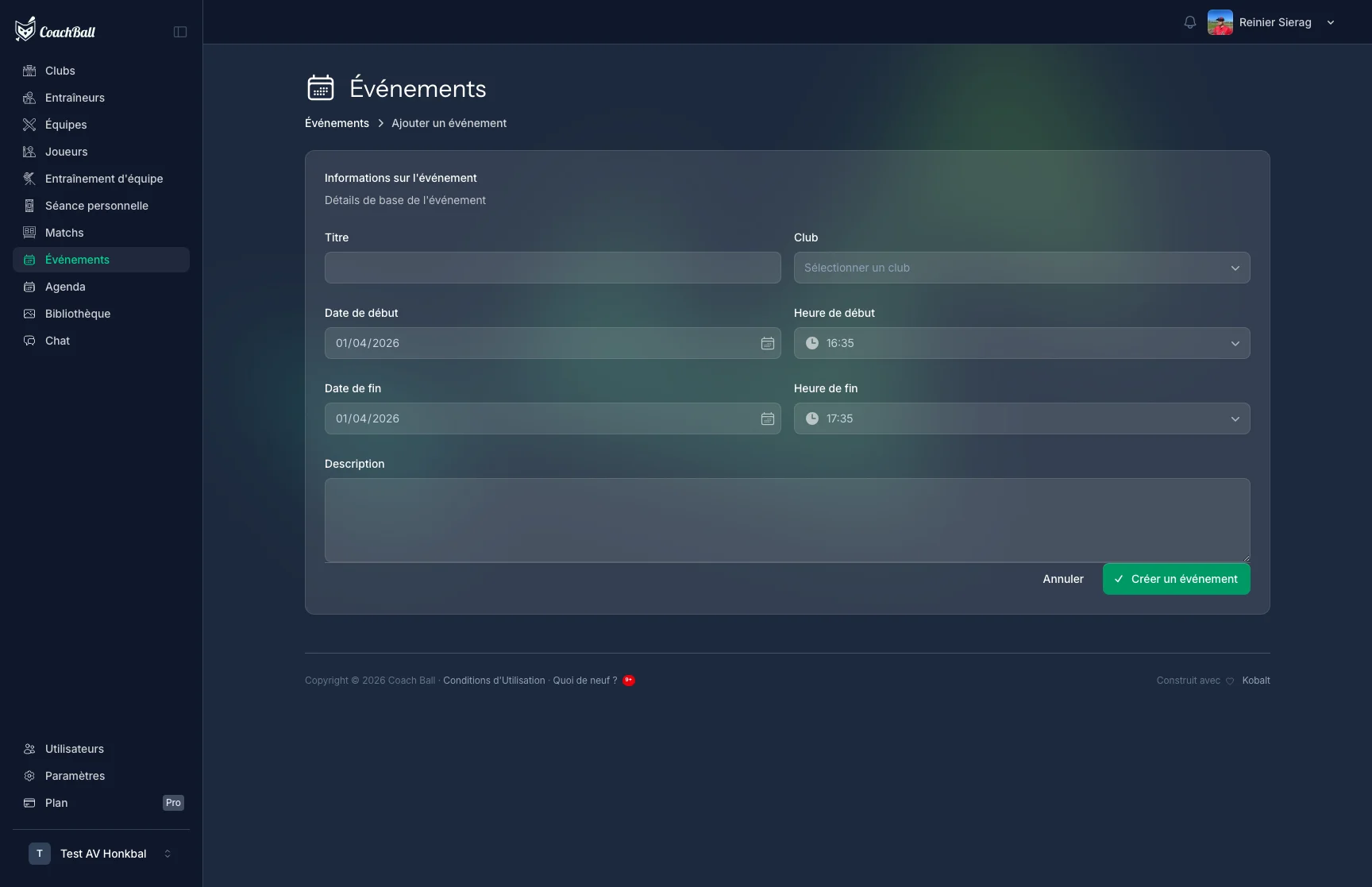Click clock icon in Heure de début
The height and width of the screenshot is (887, 1372).
812,343
